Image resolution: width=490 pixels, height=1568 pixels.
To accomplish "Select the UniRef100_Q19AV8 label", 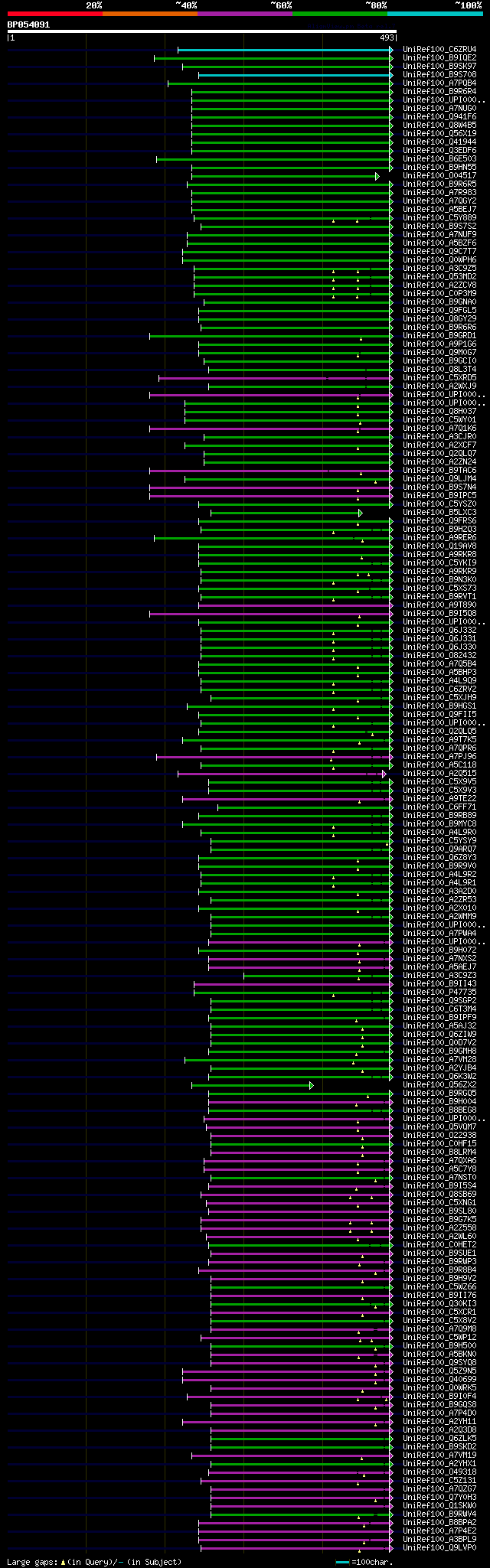I will coord(439,546).
